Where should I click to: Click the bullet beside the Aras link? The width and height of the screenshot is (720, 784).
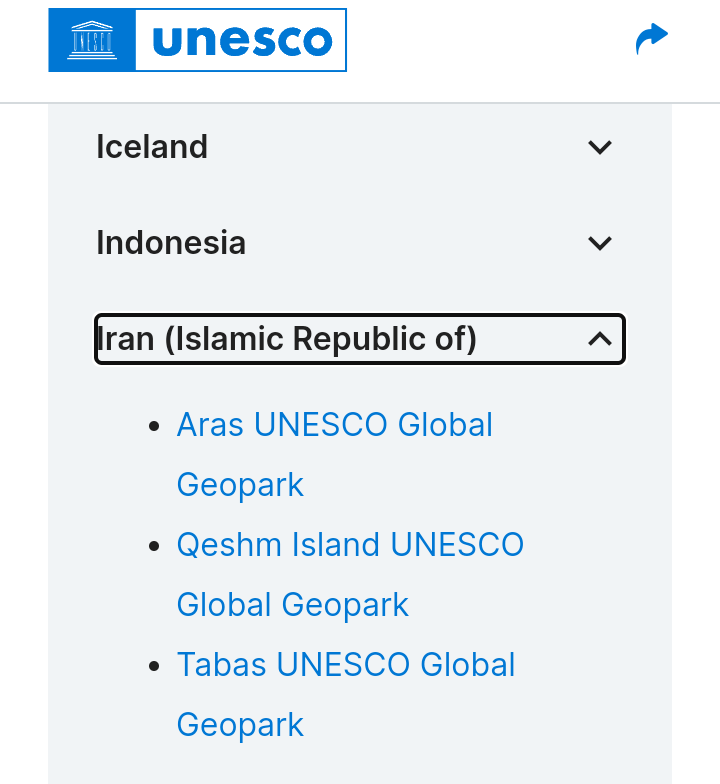154,426
